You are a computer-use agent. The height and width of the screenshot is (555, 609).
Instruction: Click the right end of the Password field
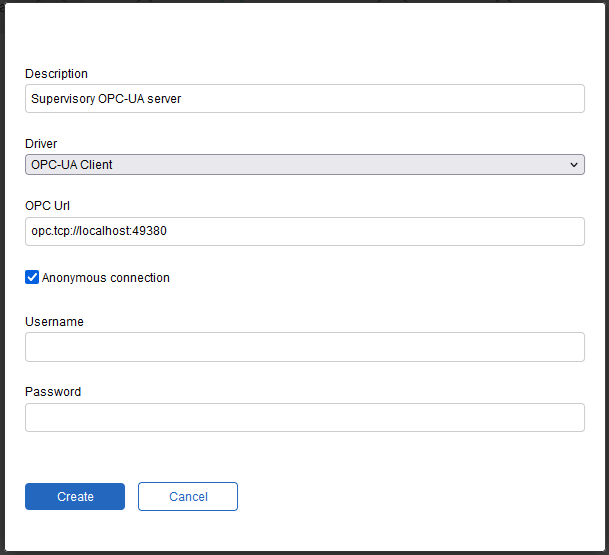tap(572, 417)
